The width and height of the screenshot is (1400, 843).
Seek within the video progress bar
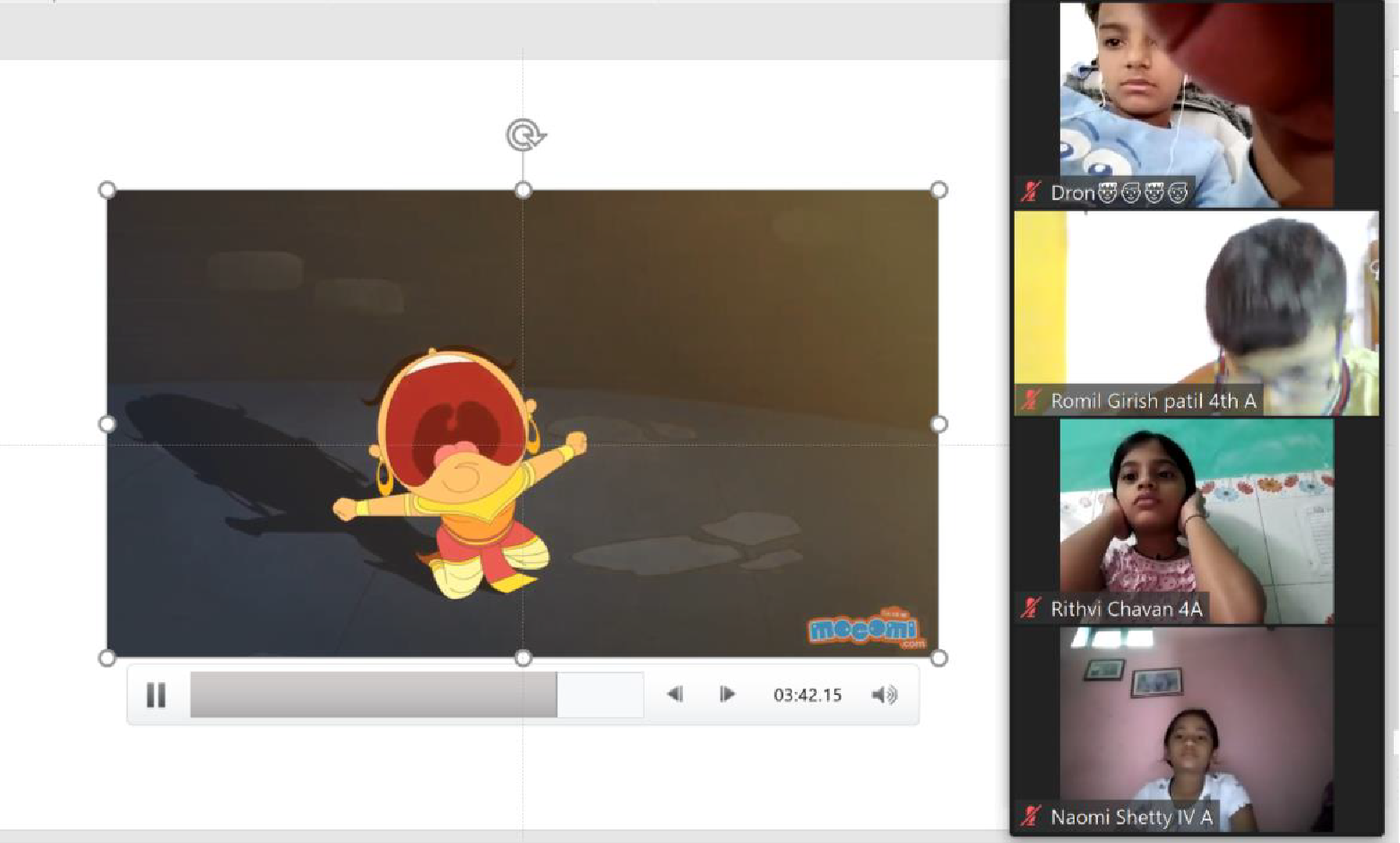pyautogui.click(x=417, y=695)
